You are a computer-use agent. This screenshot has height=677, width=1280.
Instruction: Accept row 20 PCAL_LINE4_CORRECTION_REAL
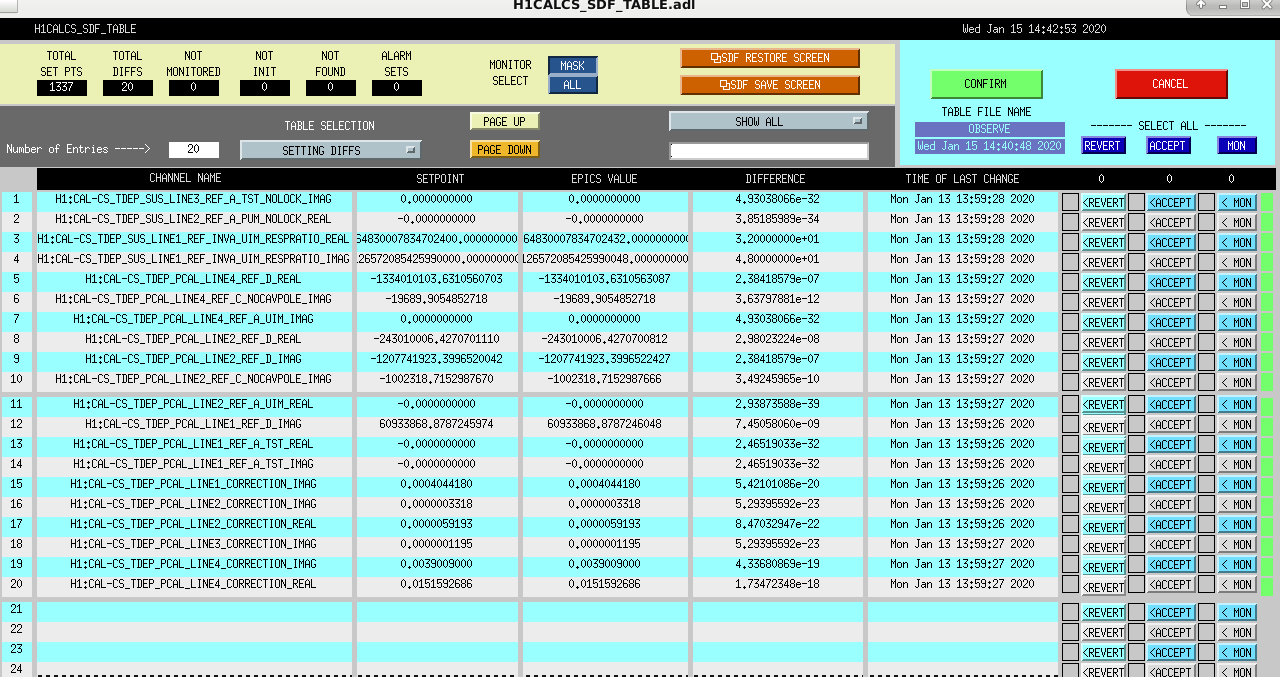(x=1171, y=584)
